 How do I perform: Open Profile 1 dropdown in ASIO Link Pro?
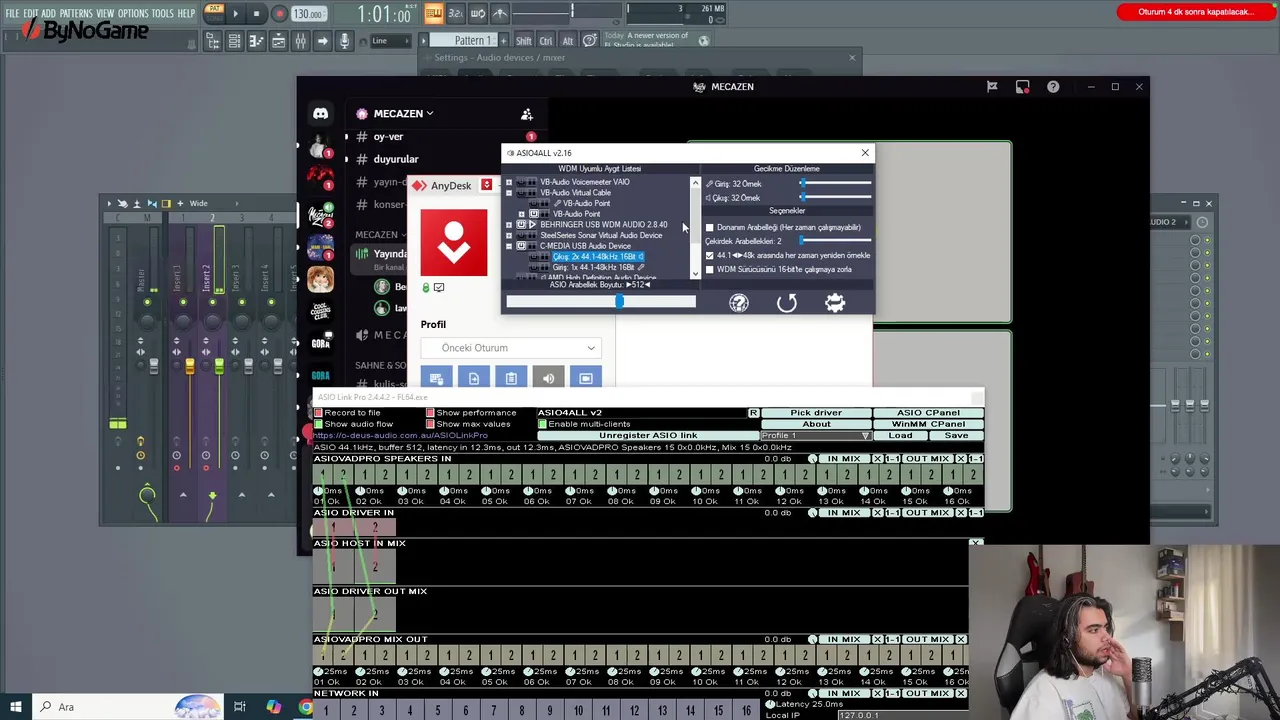[816, 436]
